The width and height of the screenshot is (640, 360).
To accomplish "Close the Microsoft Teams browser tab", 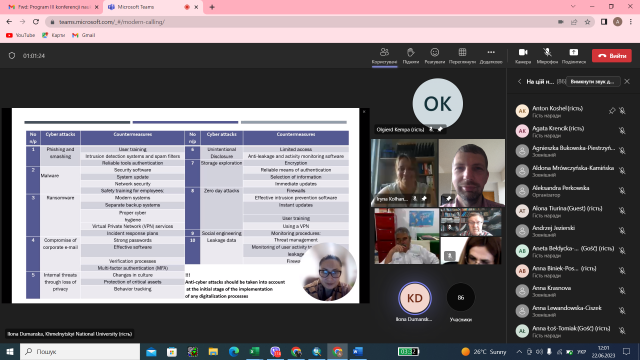I will click(196, 7).
